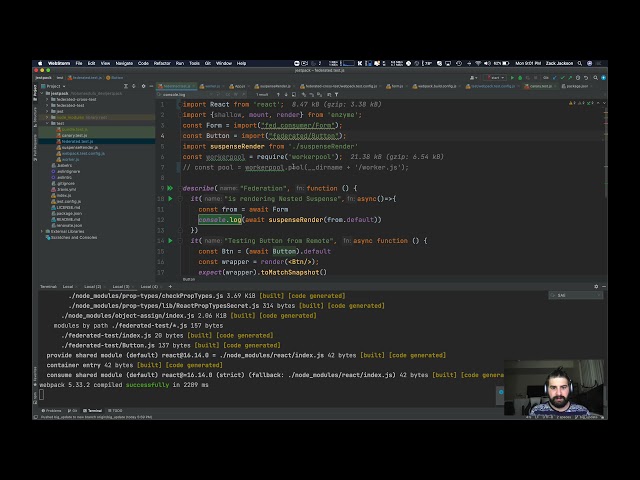Click the volume speaker menu bar icon
Image resolution: width=640 pixels, height=480 pixels.
(487, 63)
